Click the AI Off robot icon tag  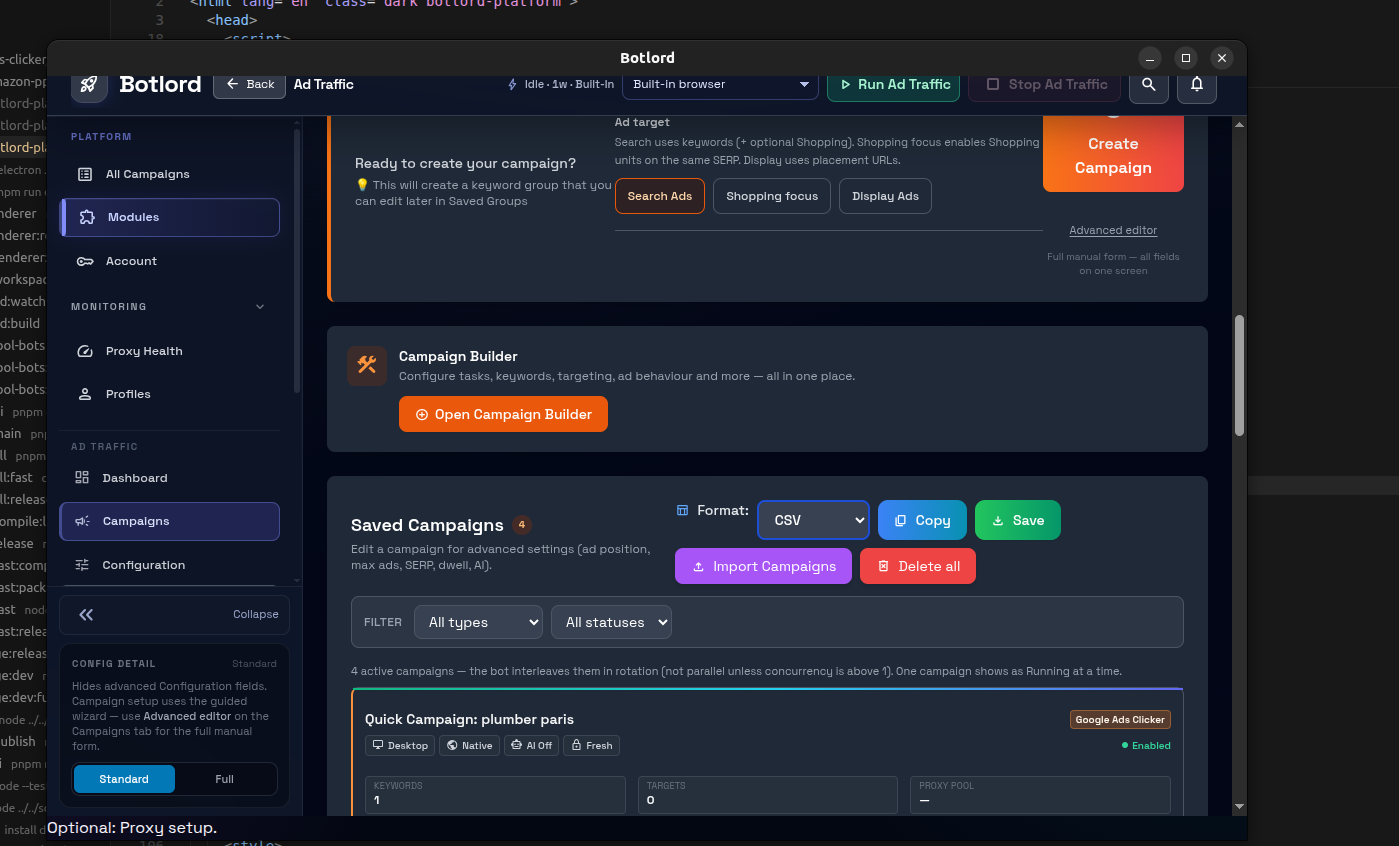(x=531, y=745)
